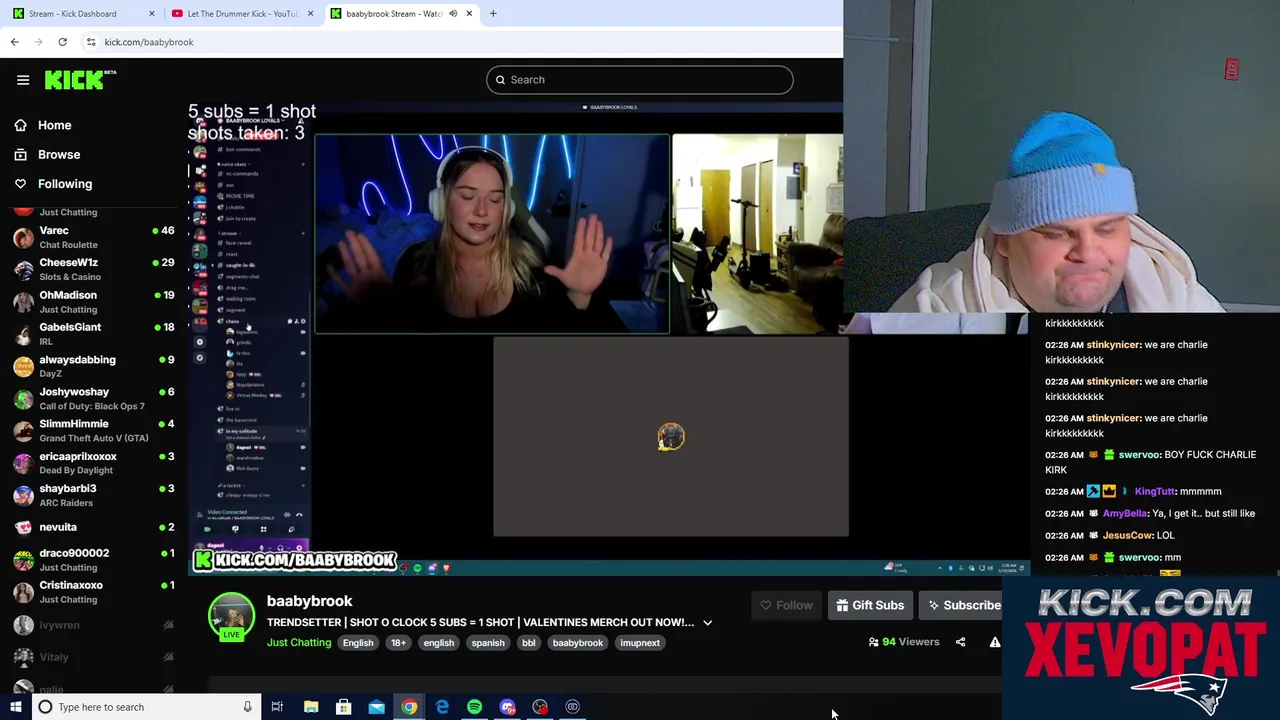
Task: Open the Windows Start menu
Action: click(15, 707)
